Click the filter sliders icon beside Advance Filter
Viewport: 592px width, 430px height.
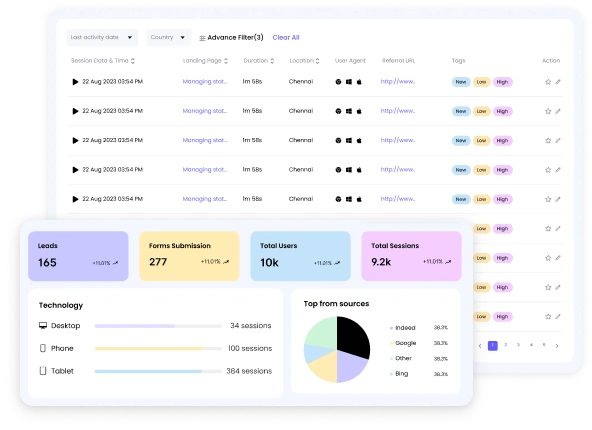(x=202, y=38)
